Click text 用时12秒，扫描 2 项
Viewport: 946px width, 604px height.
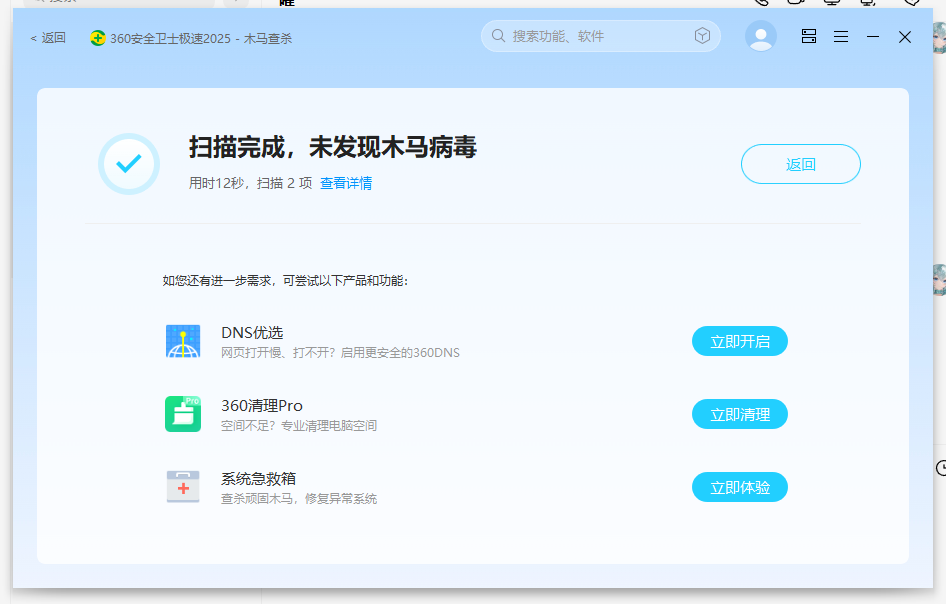[250, 183]
